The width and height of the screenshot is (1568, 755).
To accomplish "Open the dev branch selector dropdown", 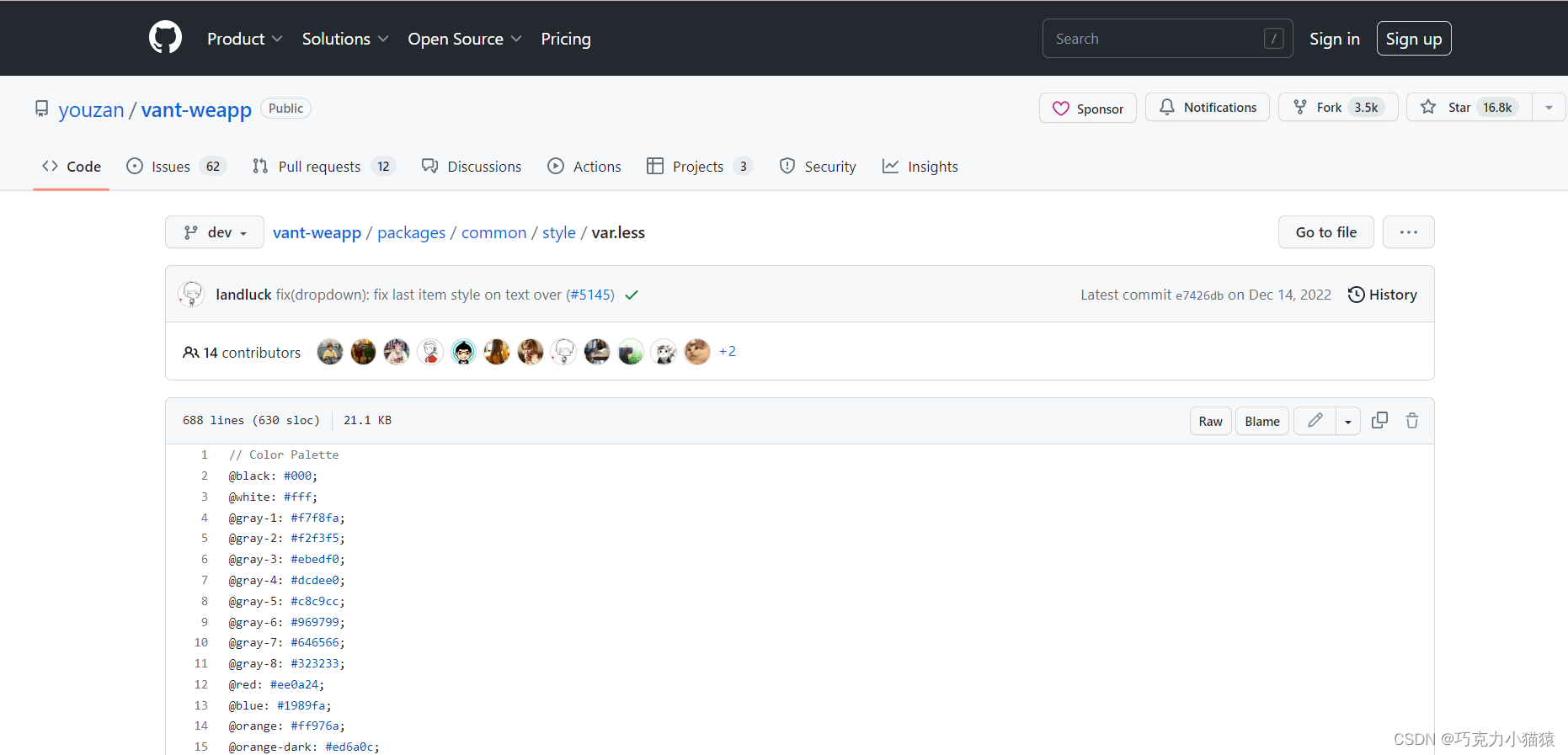I will coord(215,232).
